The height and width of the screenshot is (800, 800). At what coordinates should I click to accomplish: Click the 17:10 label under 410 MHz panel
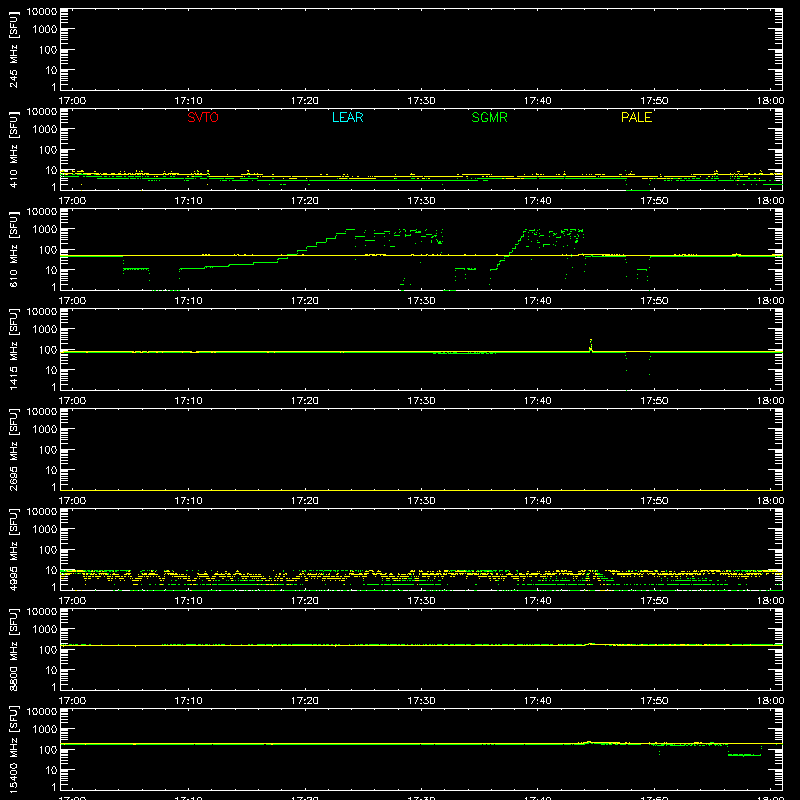click(188, 201)
